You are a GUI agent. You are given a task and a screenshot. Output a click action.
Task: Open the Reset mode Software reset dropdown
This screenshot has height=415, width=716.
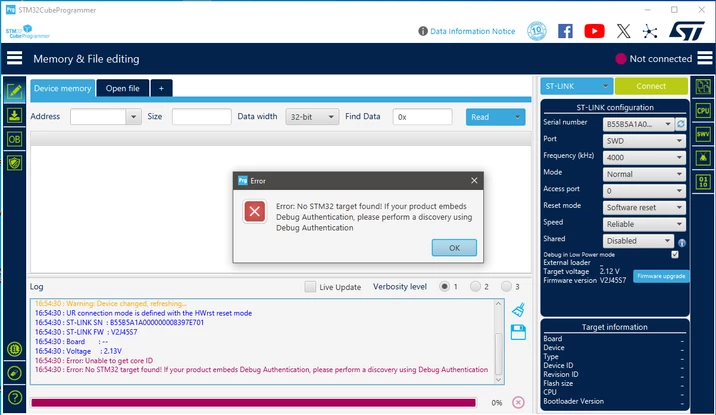point(644,207)
